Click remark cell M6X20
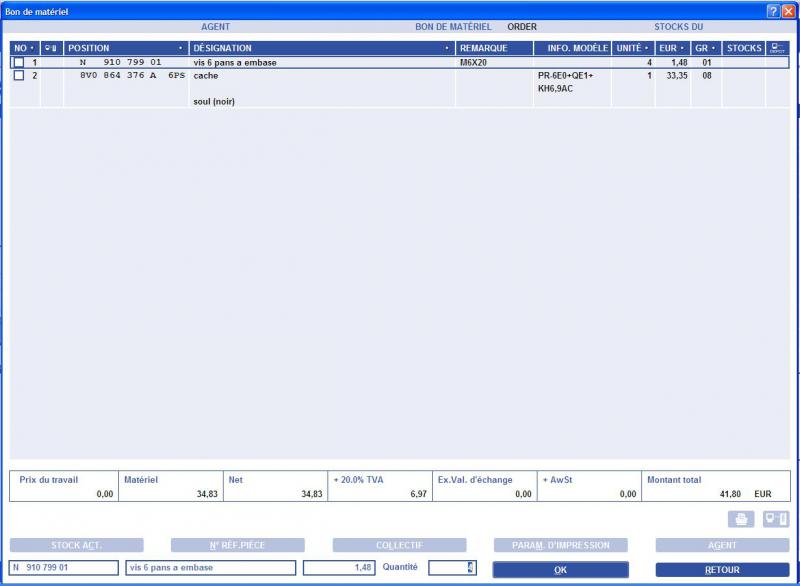 point(473,62)
